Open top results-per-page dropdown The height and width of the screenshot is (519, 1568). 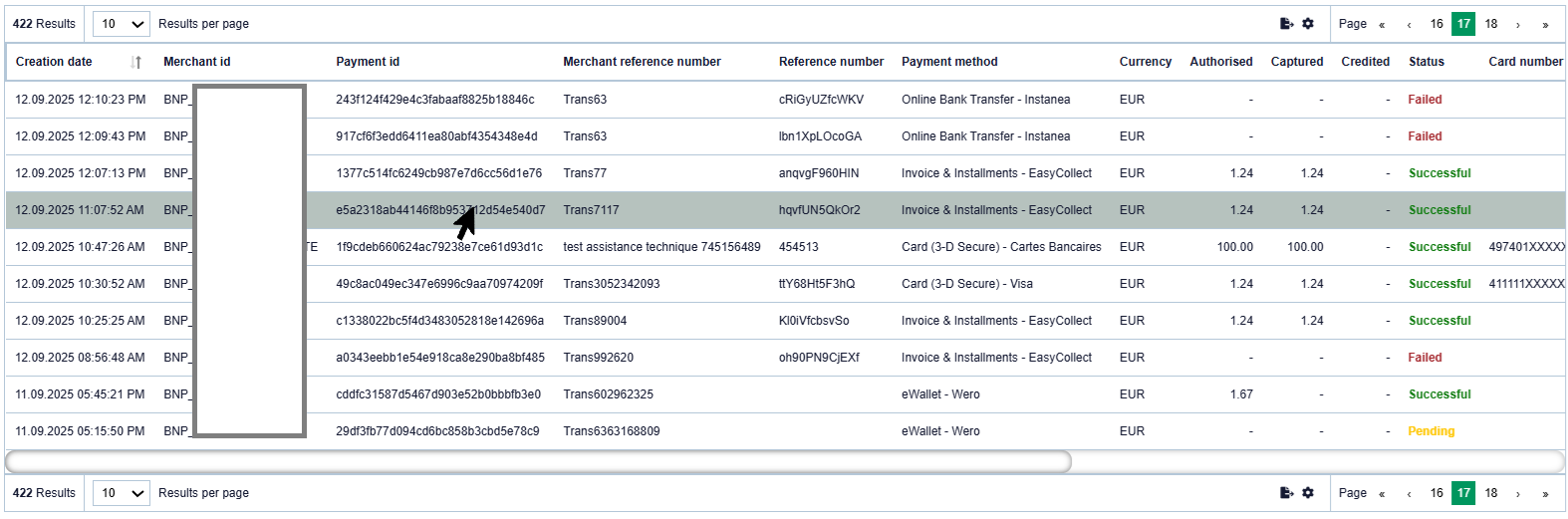click(121, 24)
